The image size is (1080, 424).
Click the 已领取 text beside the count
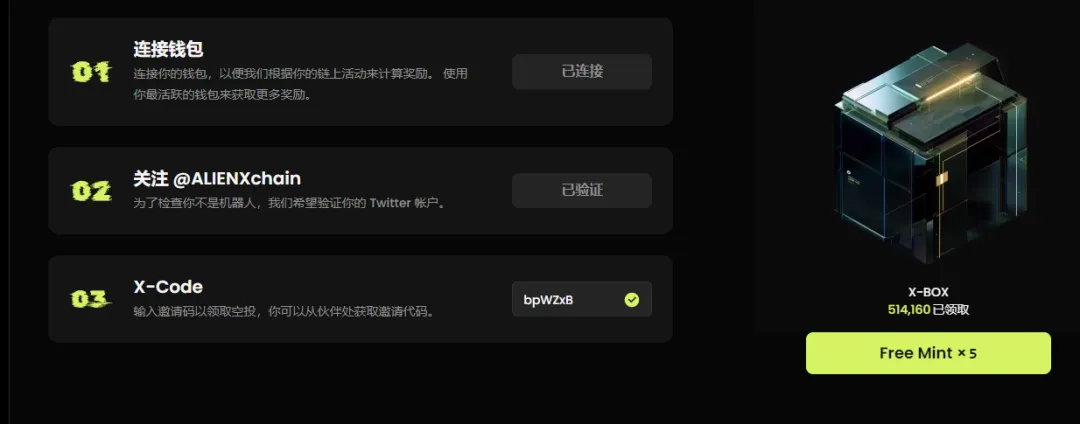(951, 310)
